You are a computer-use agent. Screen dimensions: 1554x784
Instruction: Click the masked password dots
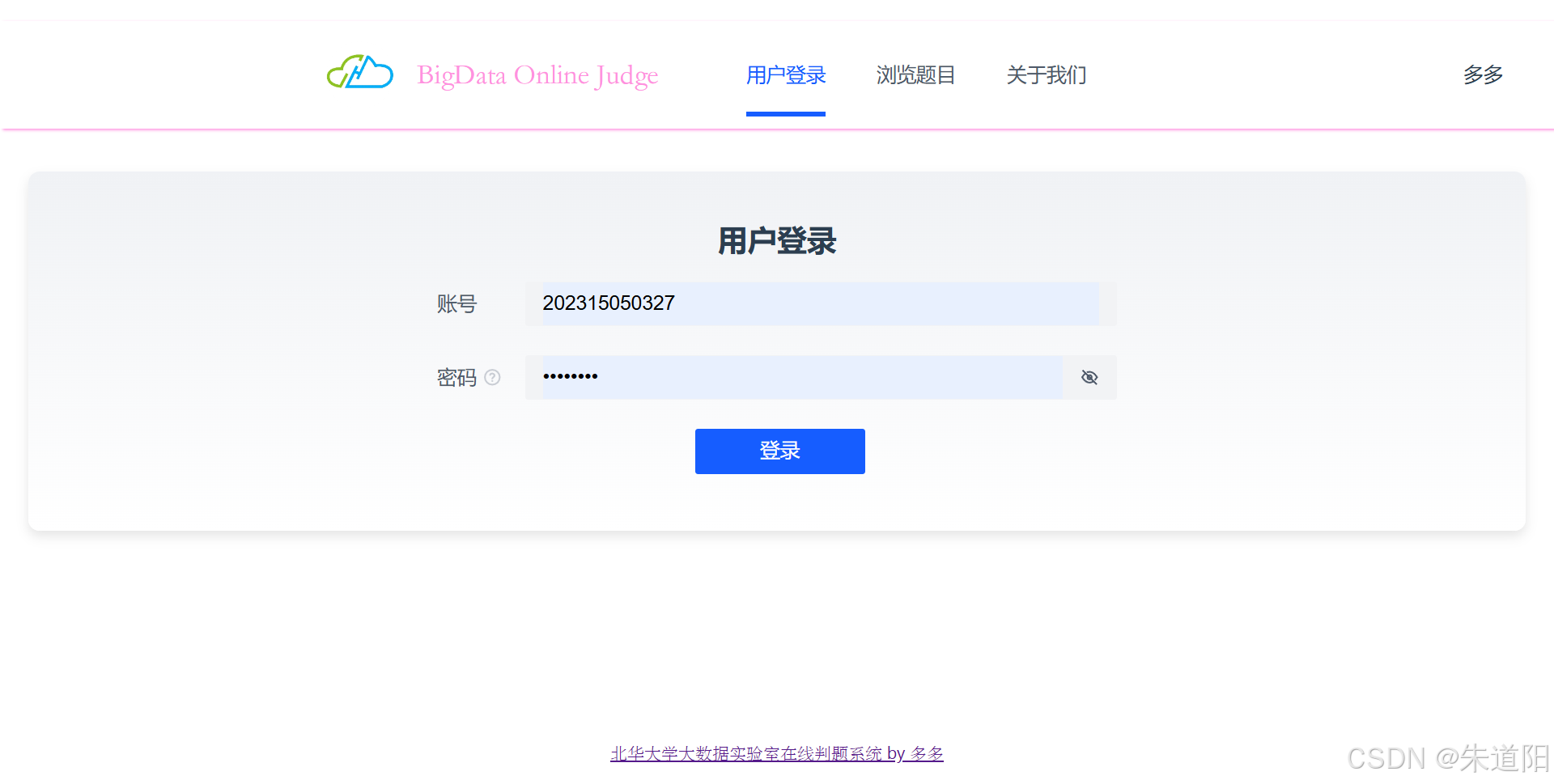(571, 376)
